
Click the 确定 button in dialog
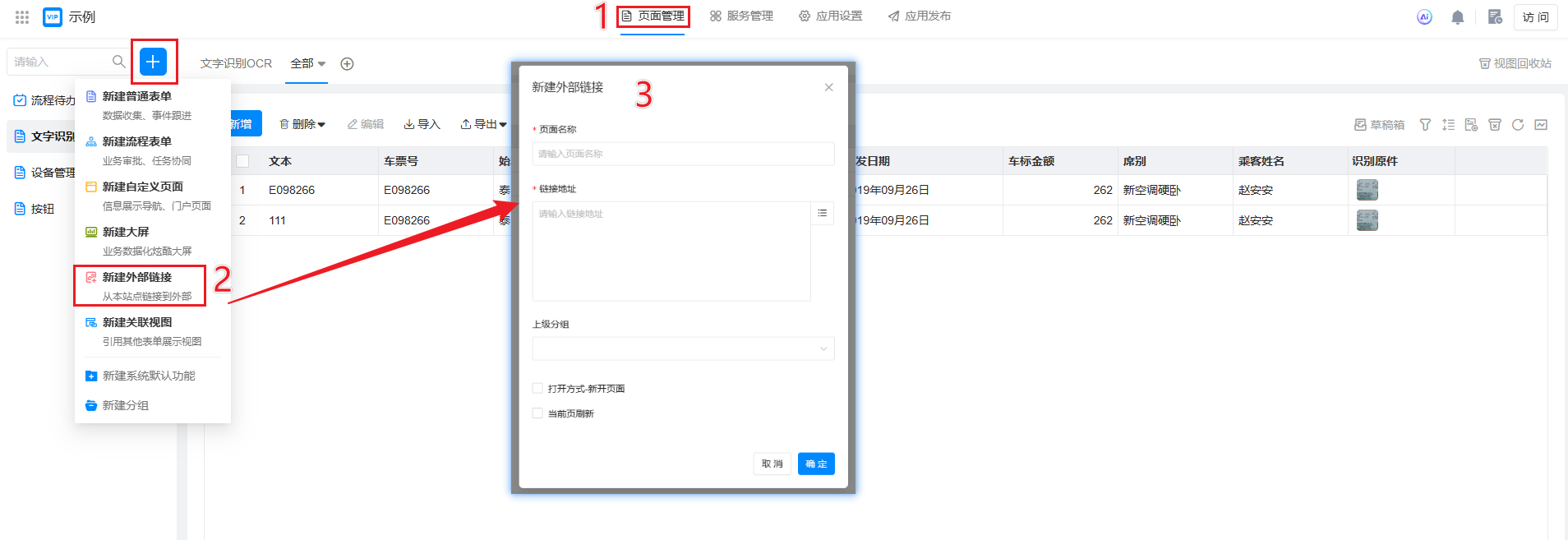[x=815, y=464]
